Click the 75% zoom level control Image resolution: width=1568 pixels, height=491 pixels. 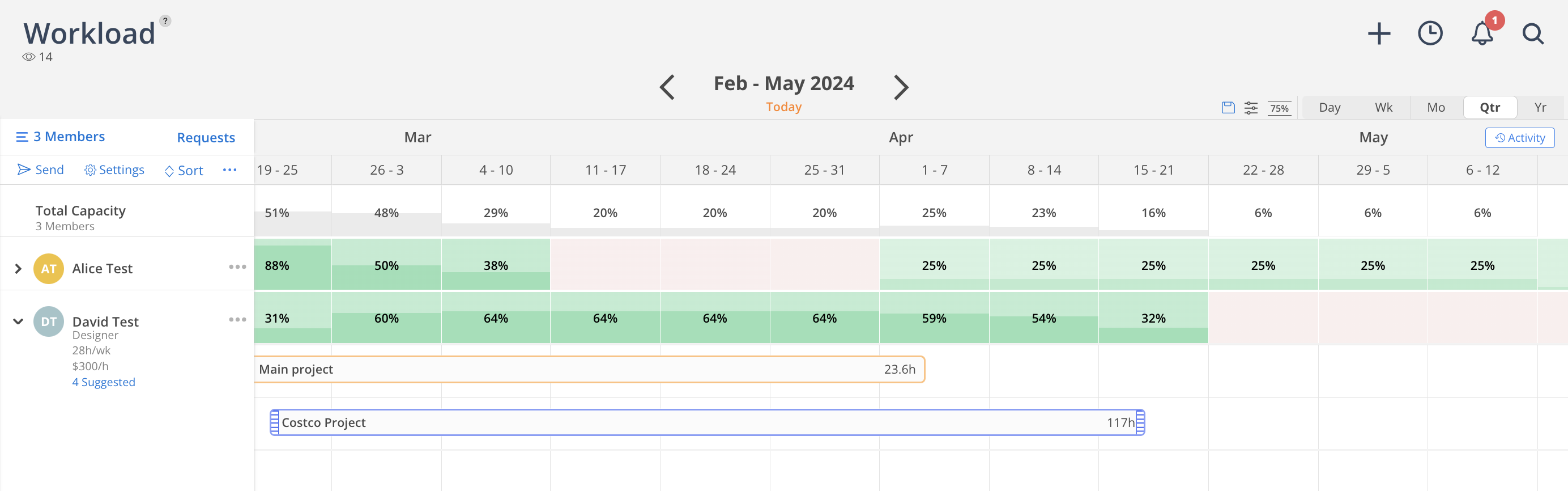coord(1280,108)
